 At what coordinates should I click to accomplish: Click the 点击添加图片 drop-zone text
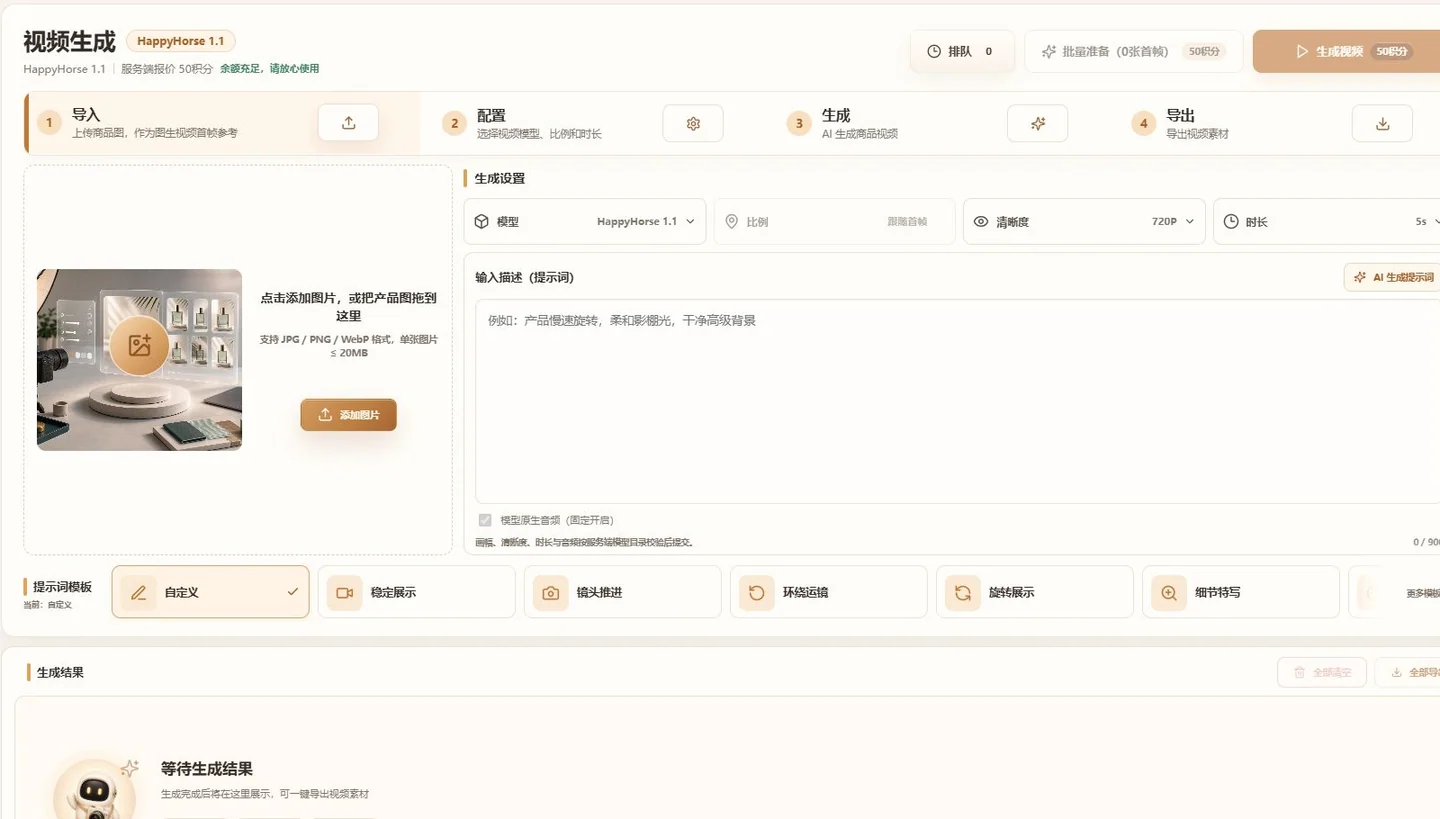348,306
